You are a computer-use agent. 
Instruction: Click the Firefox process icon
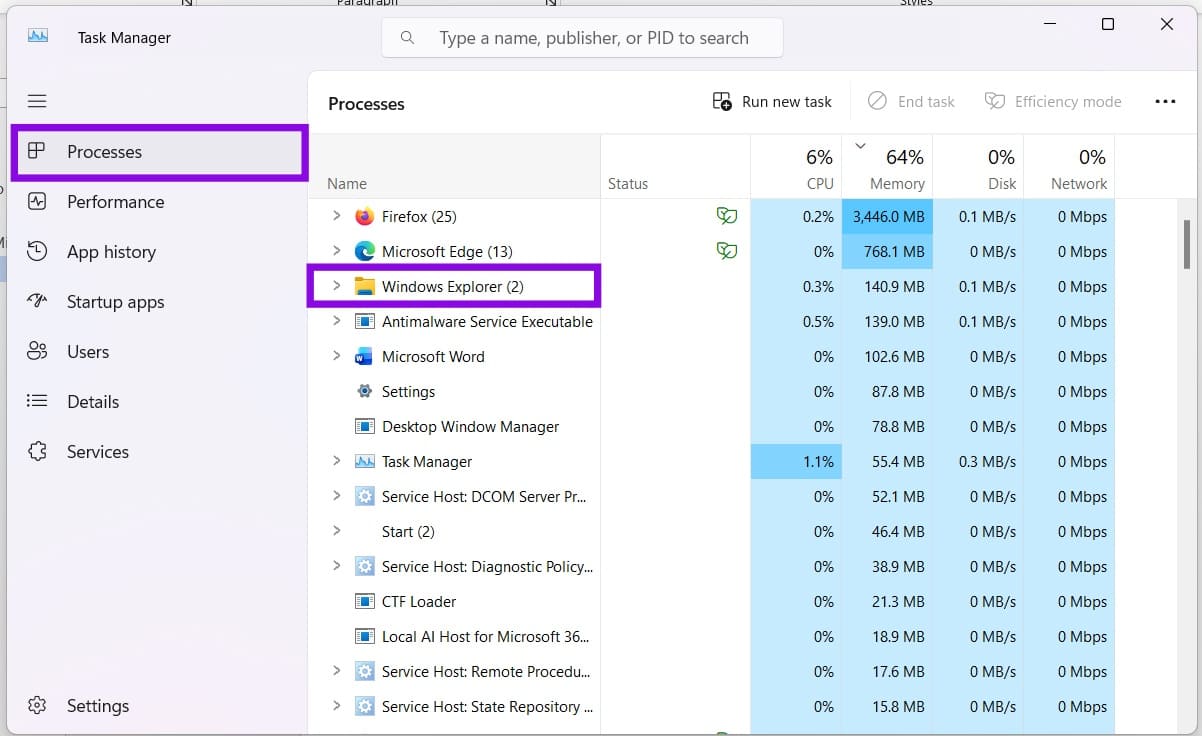click(364, 216)
